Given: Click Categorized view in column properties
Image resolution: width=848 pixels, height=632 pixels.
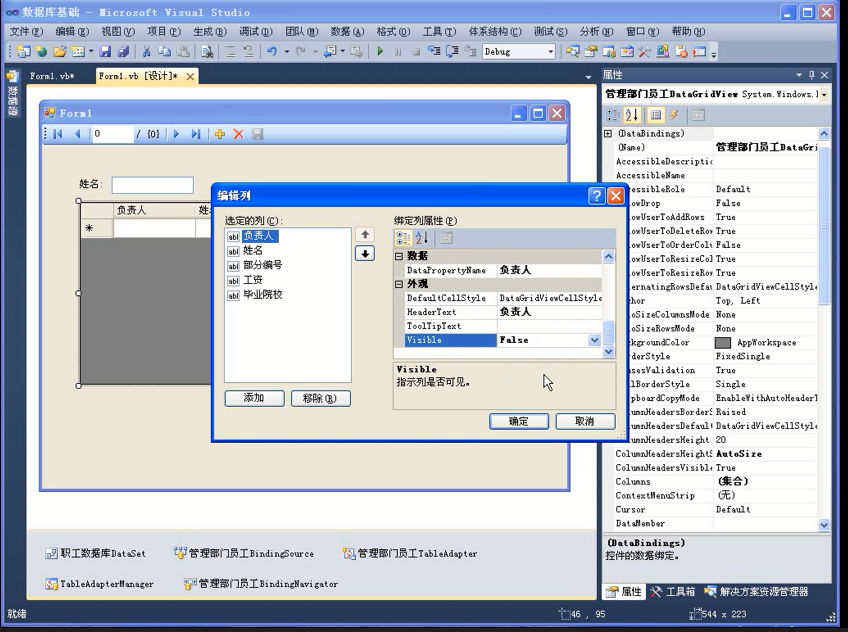Looking at the screenshot, I should pos(403,238).
